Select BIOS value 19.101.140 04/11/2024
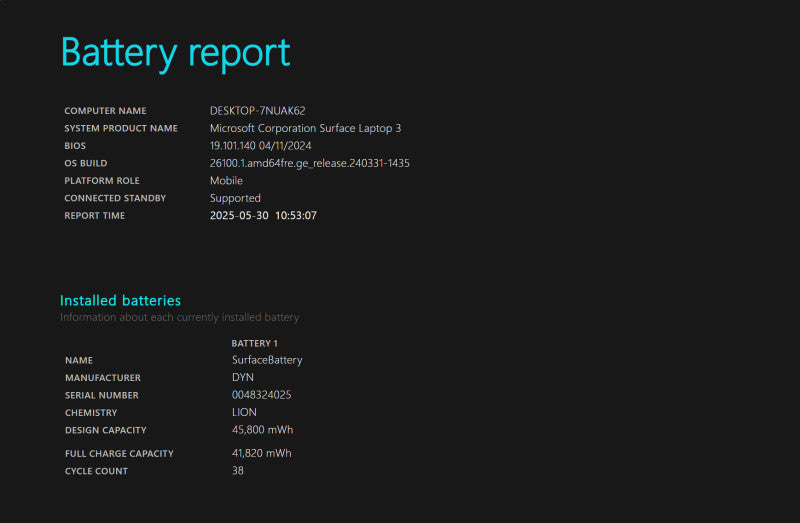 [x=260, y=146]
